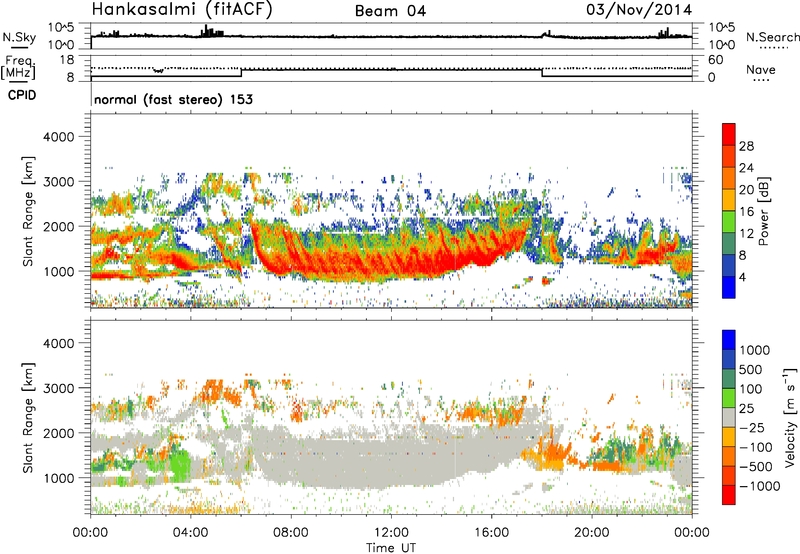The height and width of the screenshot is (554, 800).
Task: Click the '28' tick on power colorbar
Action: pos(746,146)
